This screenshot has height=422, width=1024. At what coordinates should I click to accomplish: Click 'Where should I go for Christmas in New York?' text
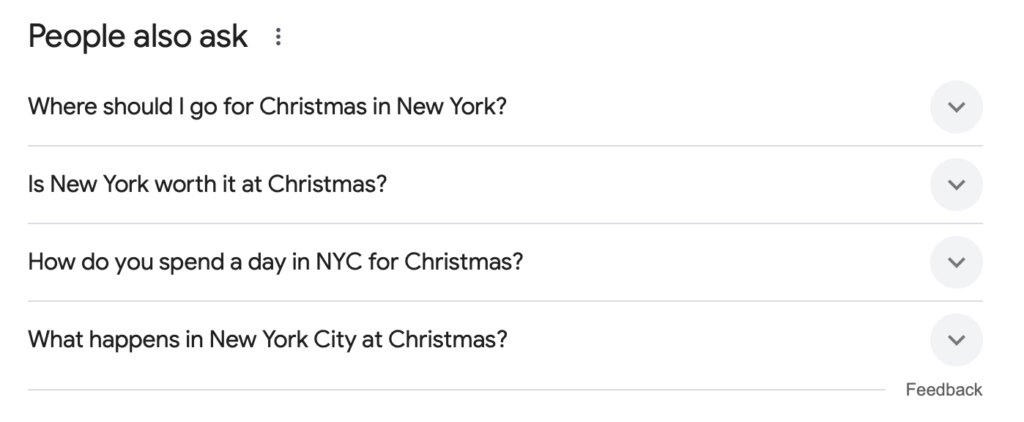[267, 107]
